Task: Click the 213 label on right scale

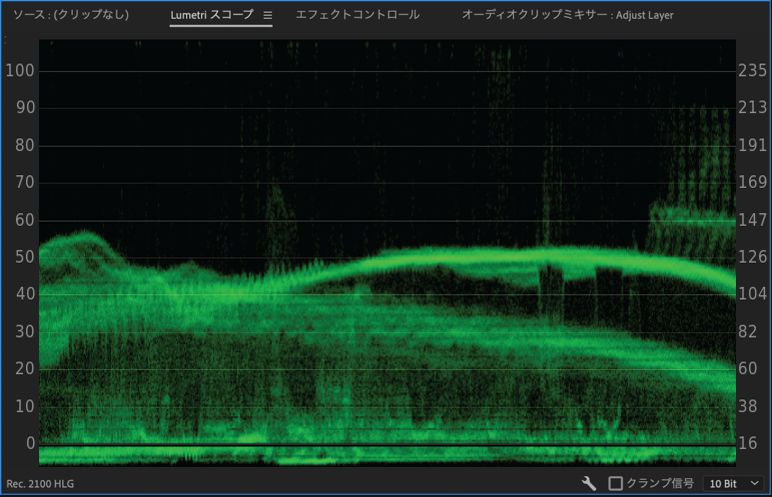Action: coord(752,107)
